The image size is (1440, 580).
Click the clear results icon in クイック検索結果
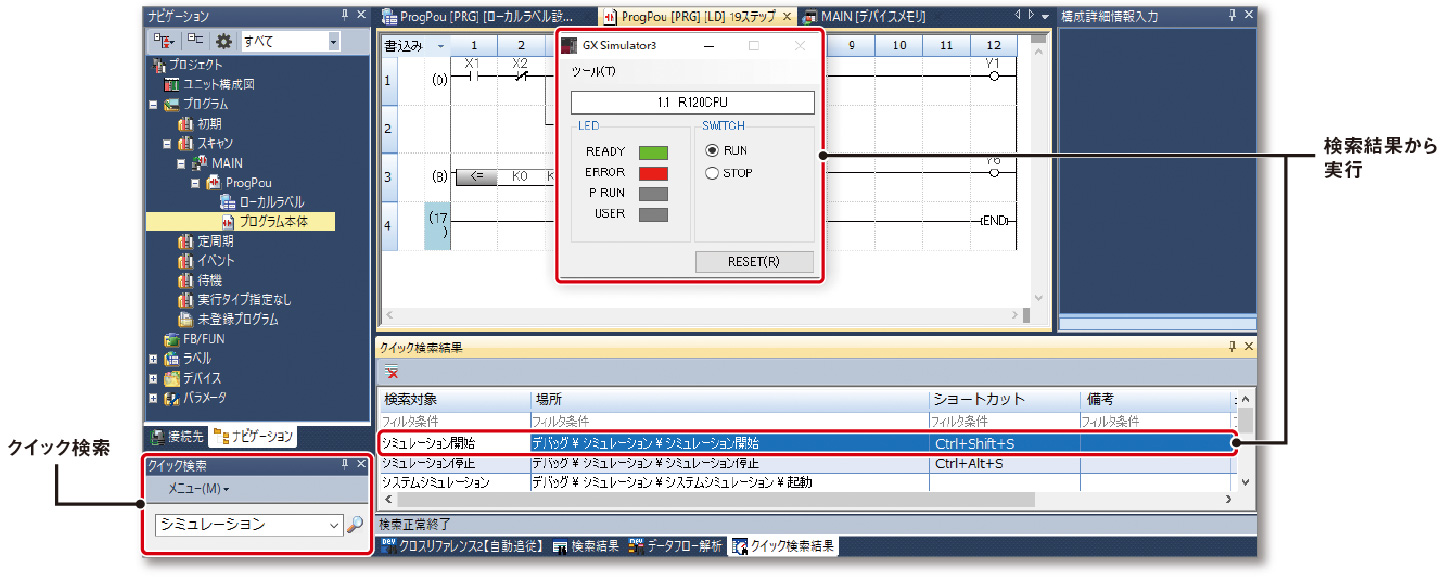[x=392, y=373]
